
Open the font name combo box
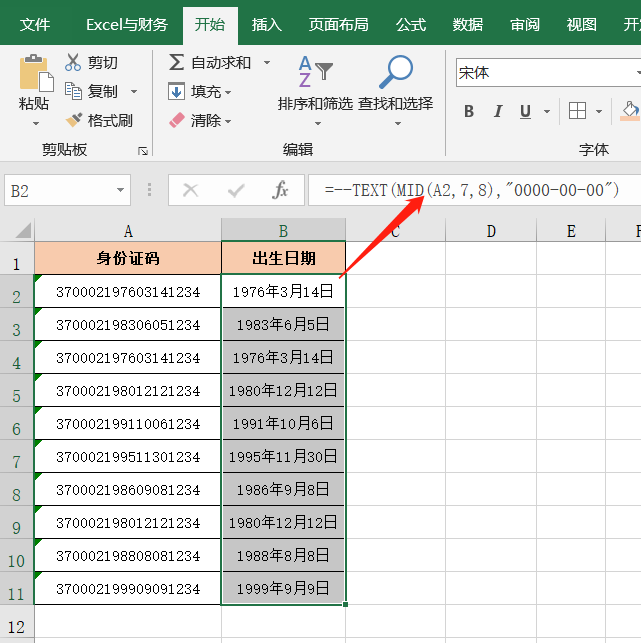(x=548, y=73)
